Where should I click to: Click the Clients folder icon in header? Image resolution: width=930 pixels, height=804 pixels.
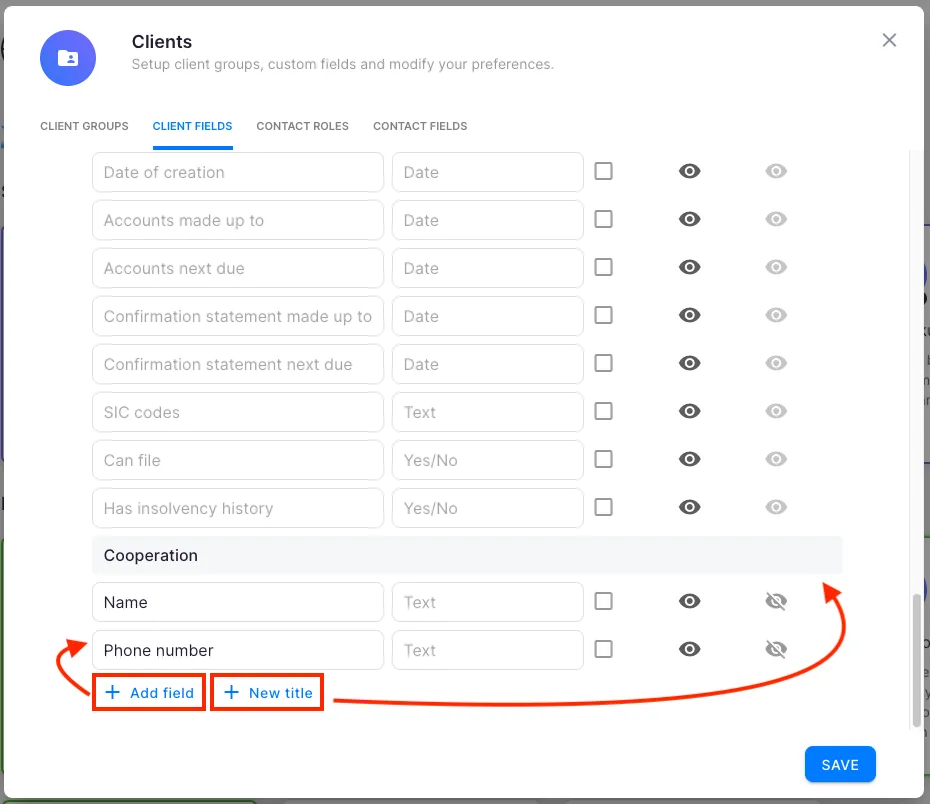tap(68, 58)
